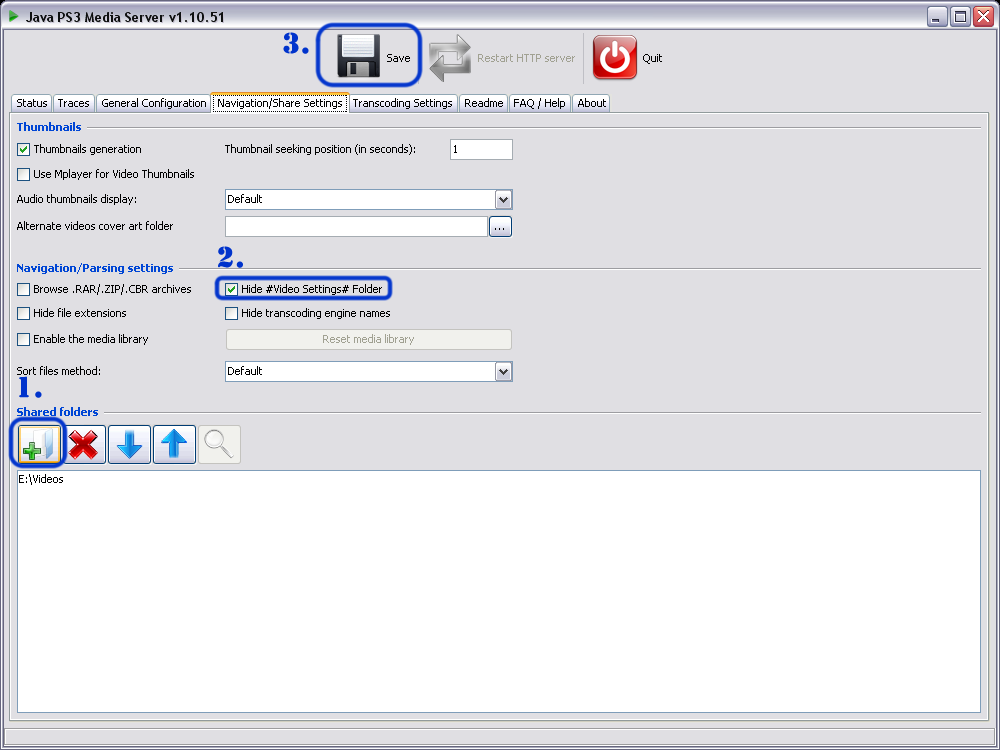Image resolution: width=1000 pixels, height=750 pixels.
Task: Close the Media Server window
Action: (x=983, y=17)
